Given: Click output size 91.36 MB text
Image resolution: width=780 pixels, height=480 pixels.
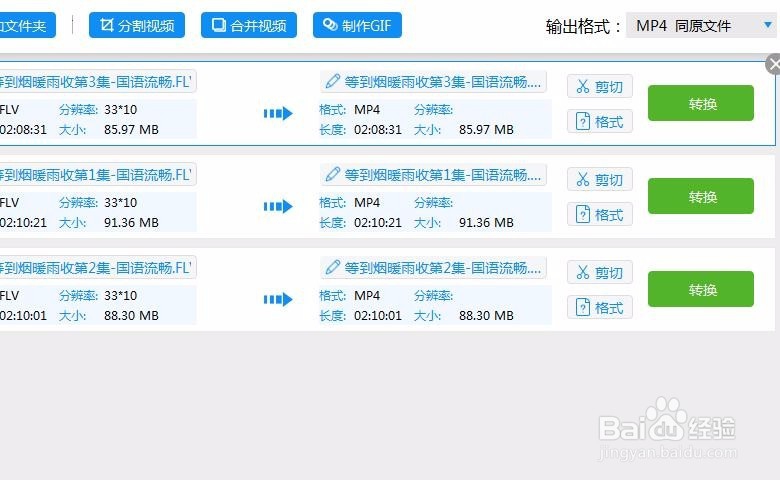Looking at the screenshot, I should 486,223.
